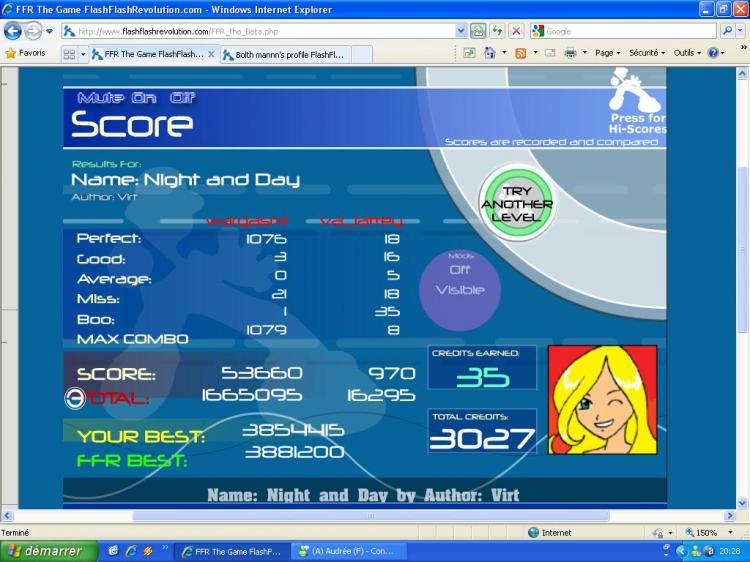Expand the Outils dropdown menu
750x562 pixels.
(687, 53)
